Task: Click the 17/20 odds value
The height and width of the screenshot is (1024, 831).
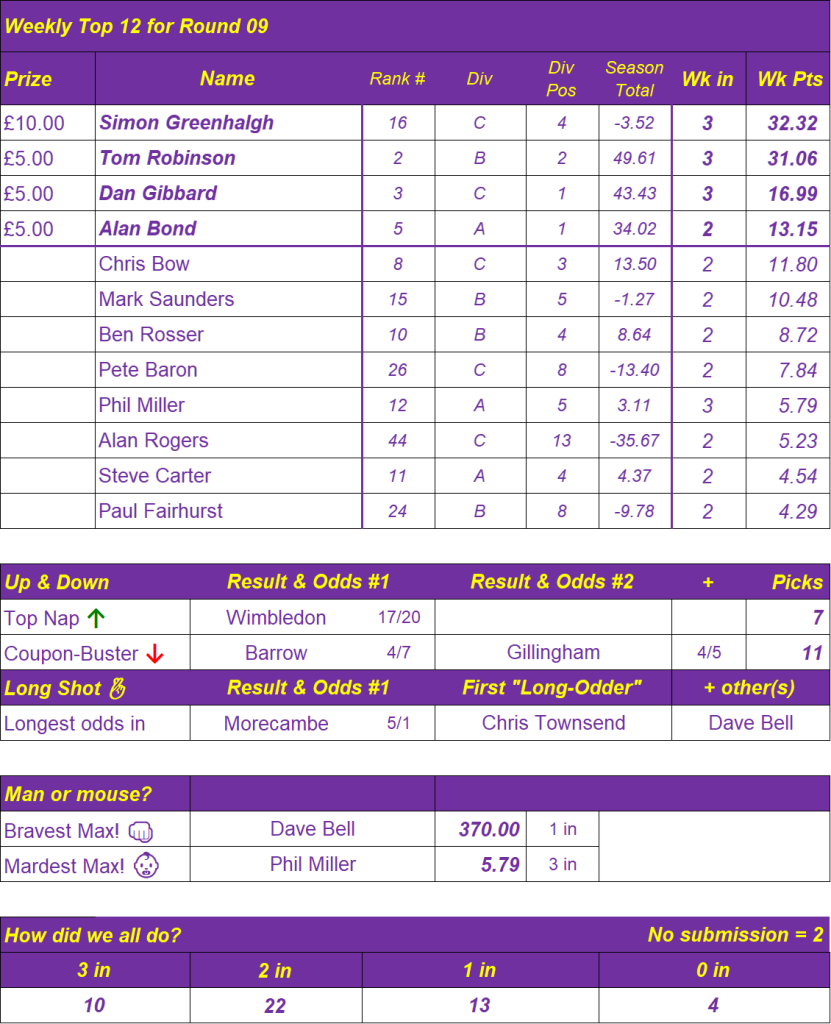Action: click(x=399, y=617)
